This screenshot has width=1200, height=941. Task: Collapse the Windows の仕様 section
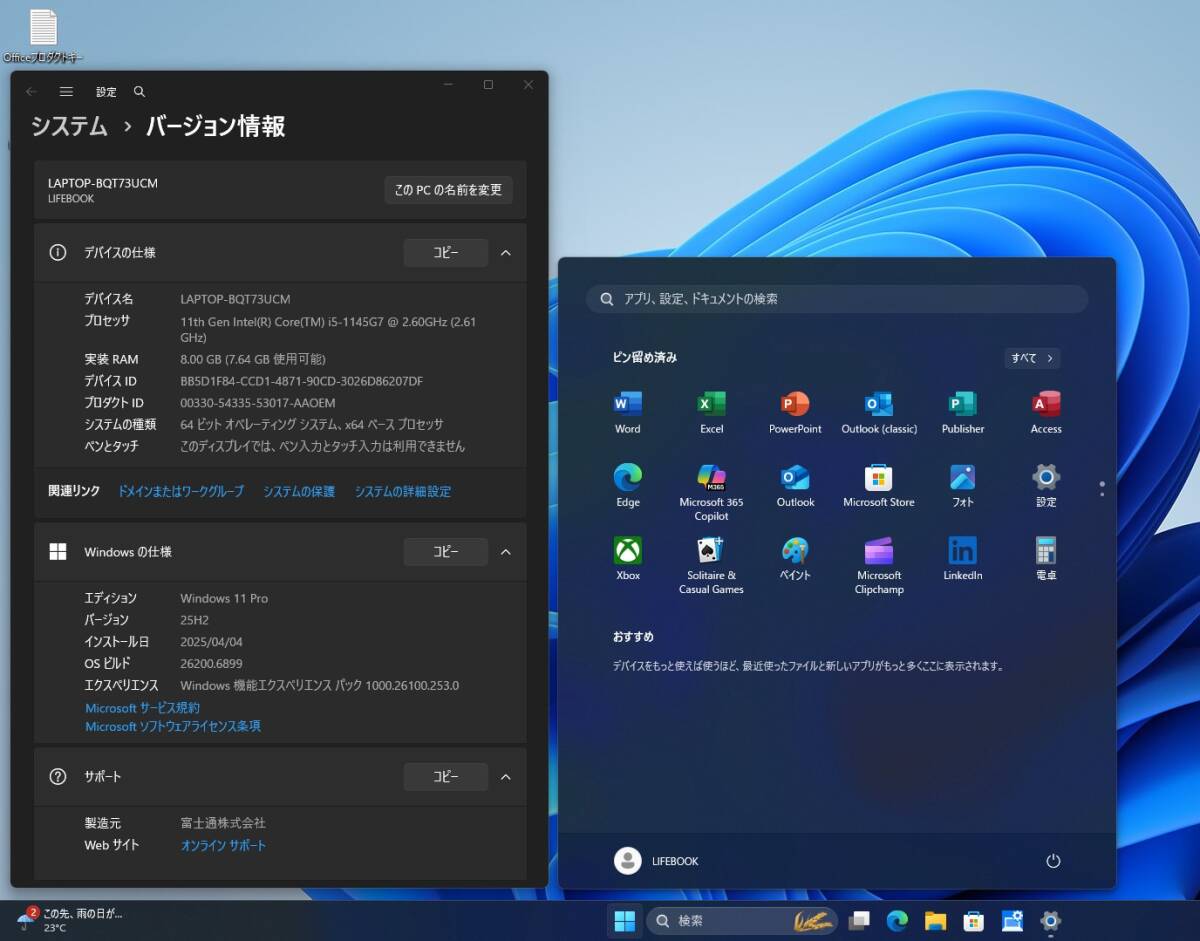pos(505,552)
